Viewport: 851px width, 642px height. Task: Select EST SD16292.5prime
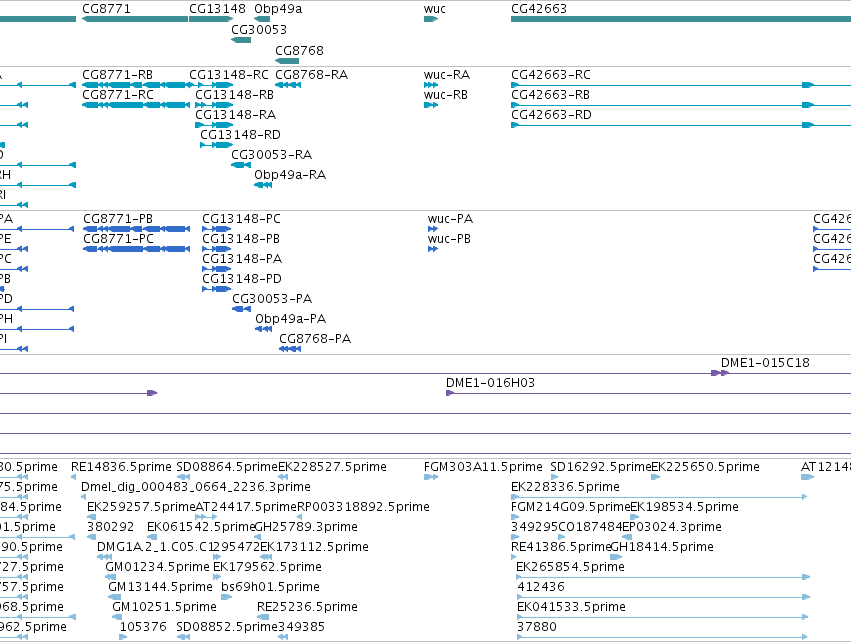point(601,467)
